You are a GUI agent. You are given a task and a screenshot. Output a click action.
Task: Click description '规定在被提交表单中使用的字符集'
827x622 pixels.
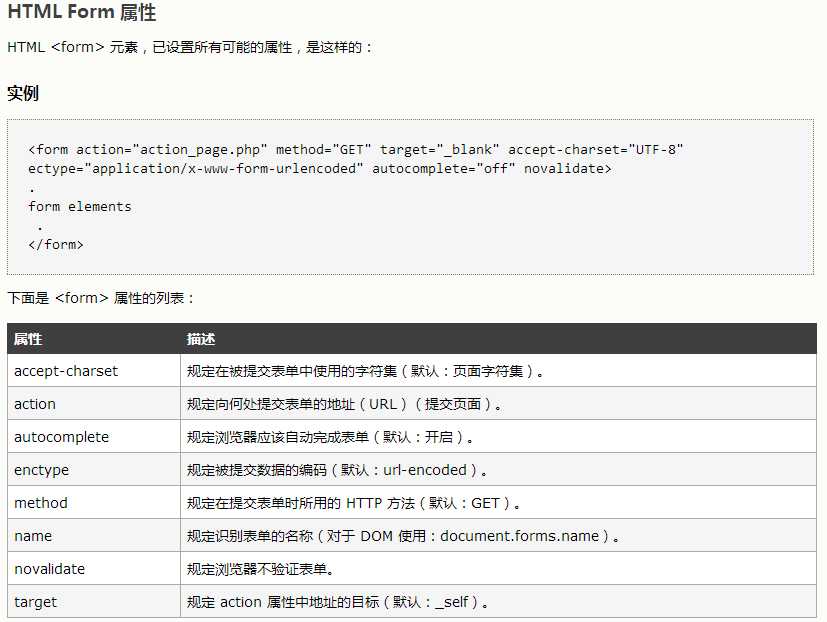point(498,370)
